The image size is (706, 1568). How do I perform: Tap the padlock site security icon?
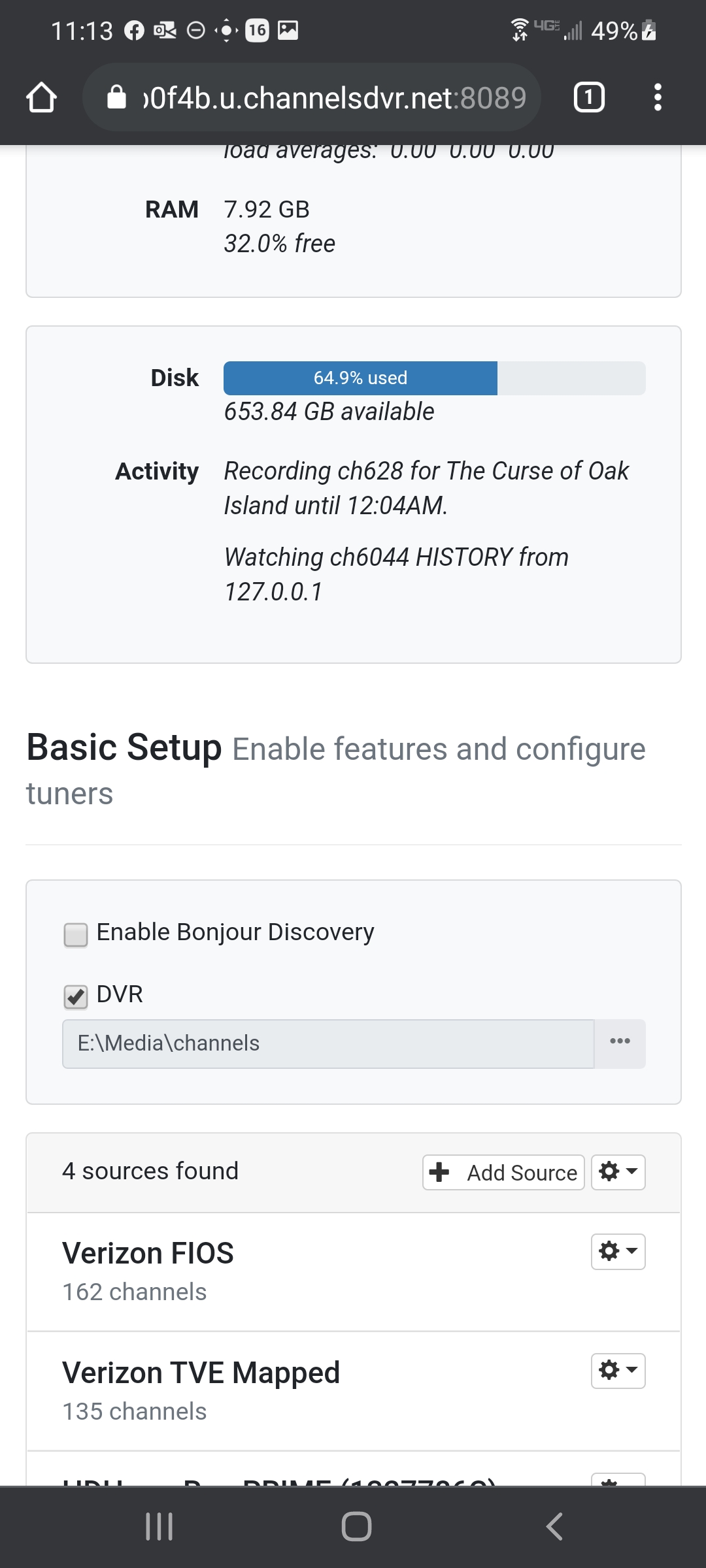pyautogui.click(x=116, y=98)
